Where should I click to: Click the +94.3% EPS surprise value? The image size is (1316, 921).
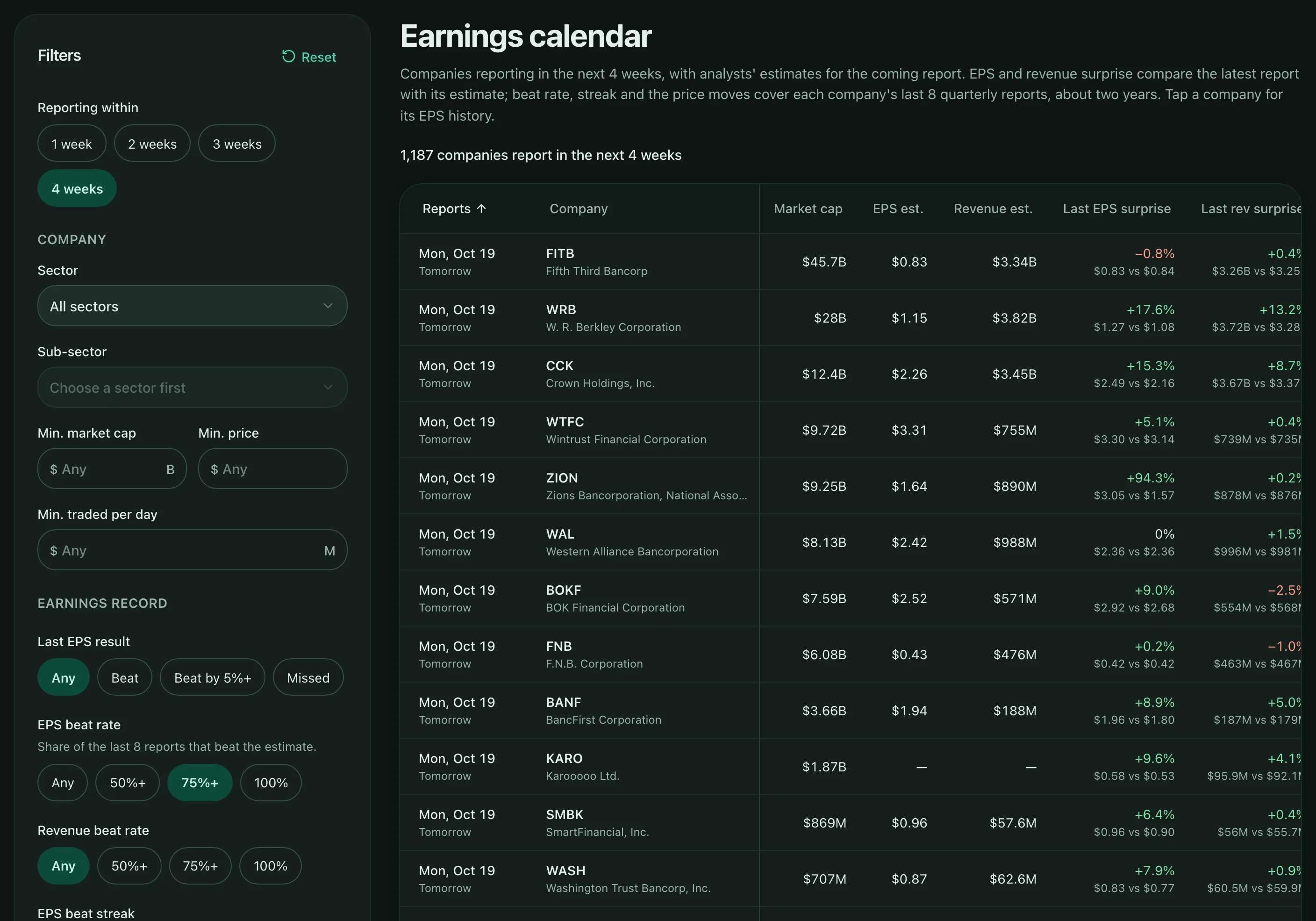1151,478
